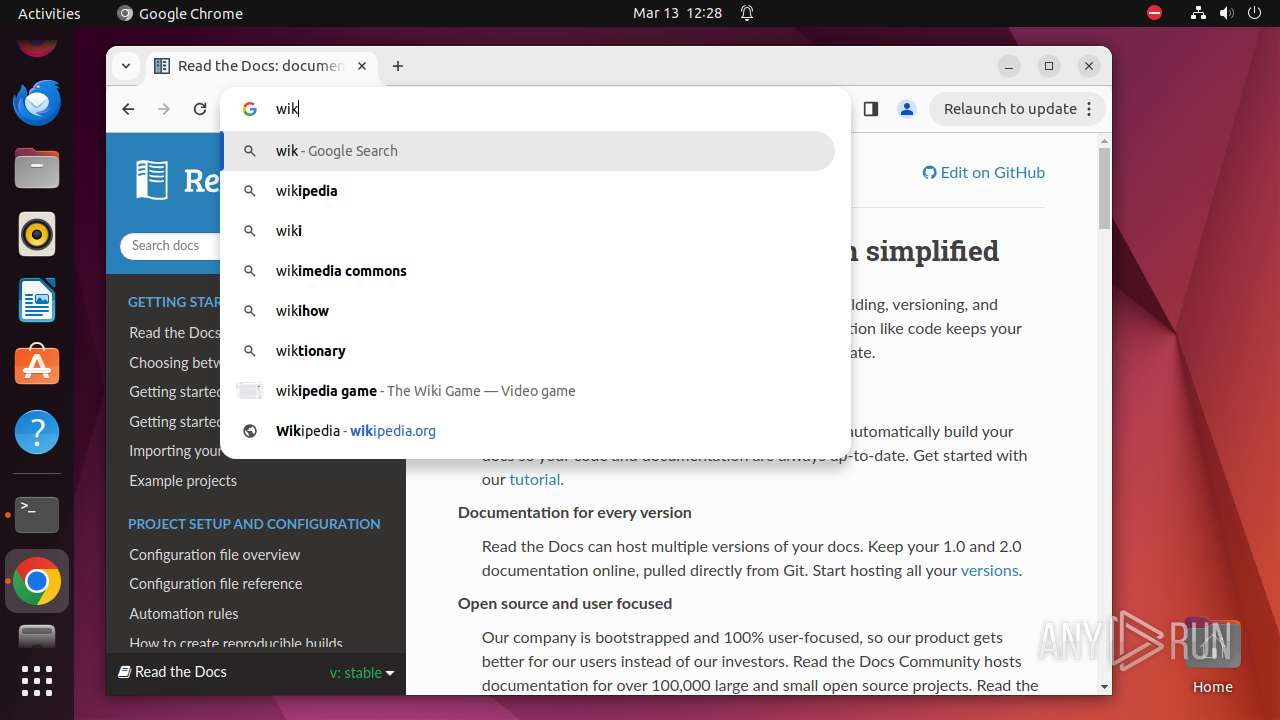Open 'Configuration file overview' sidebar link

(214, 554)
